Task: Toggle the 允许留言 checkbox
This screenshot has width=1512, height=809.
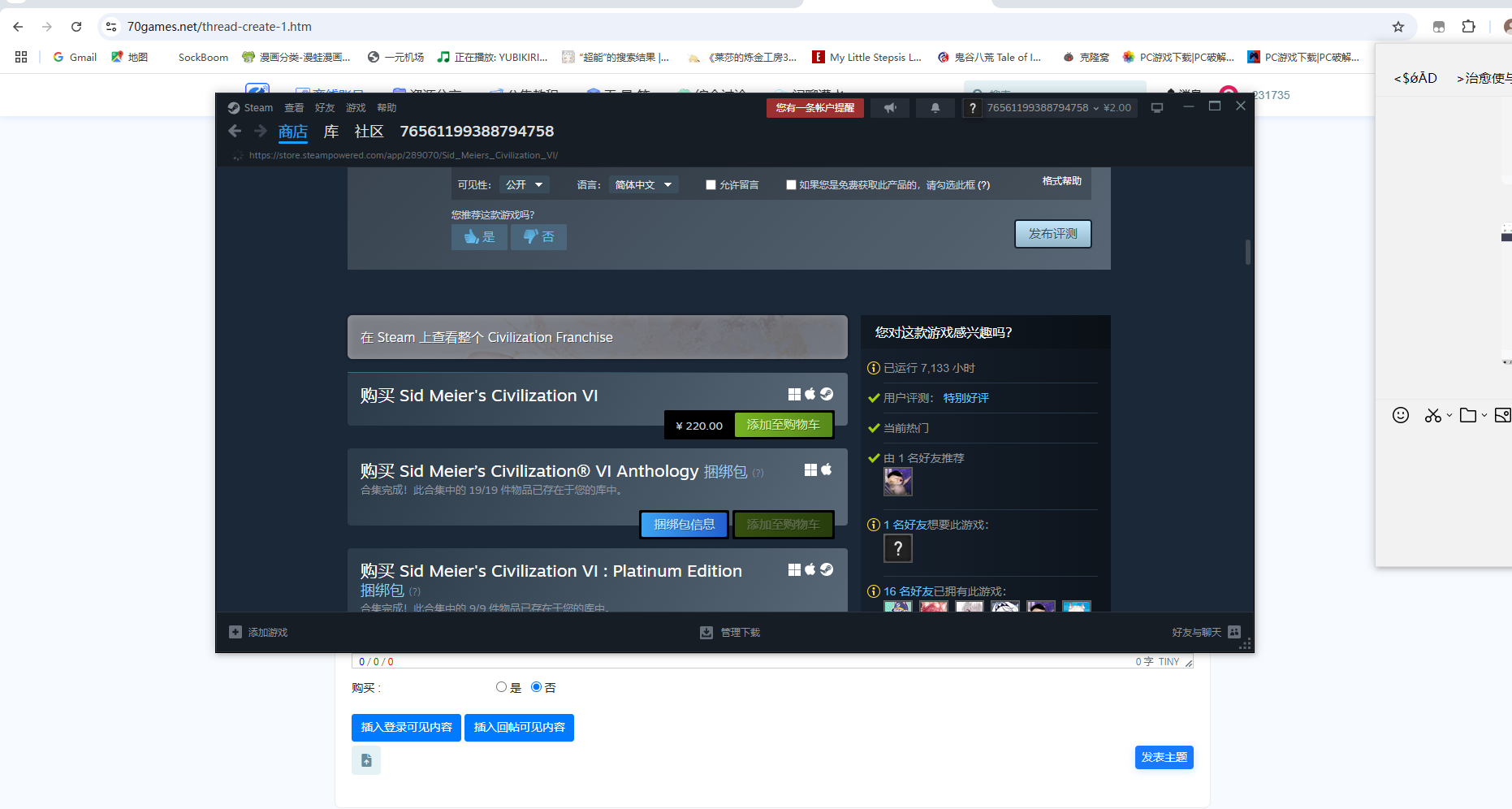Action: 711,185
